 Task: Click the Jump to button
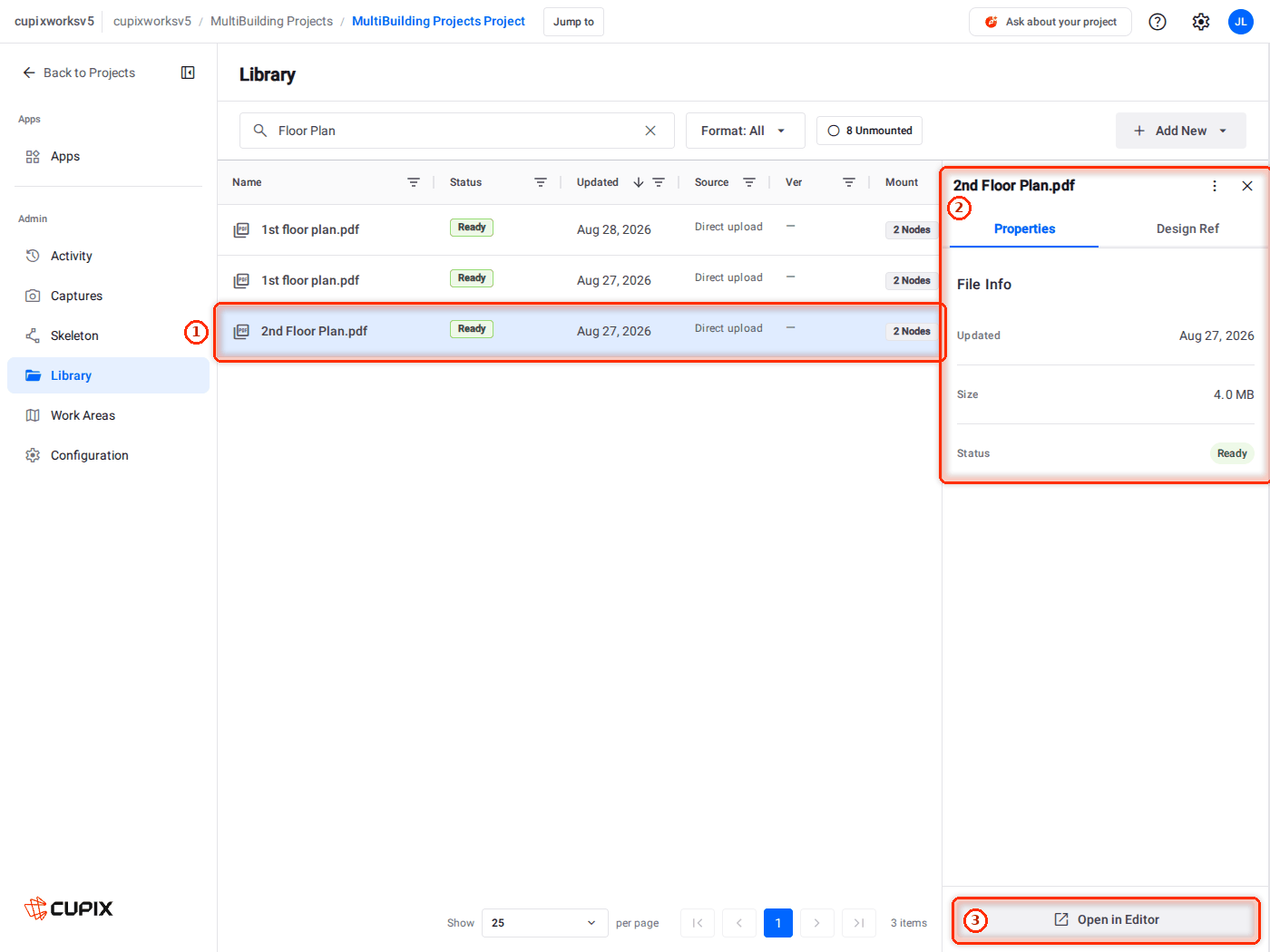click(573, 22)
